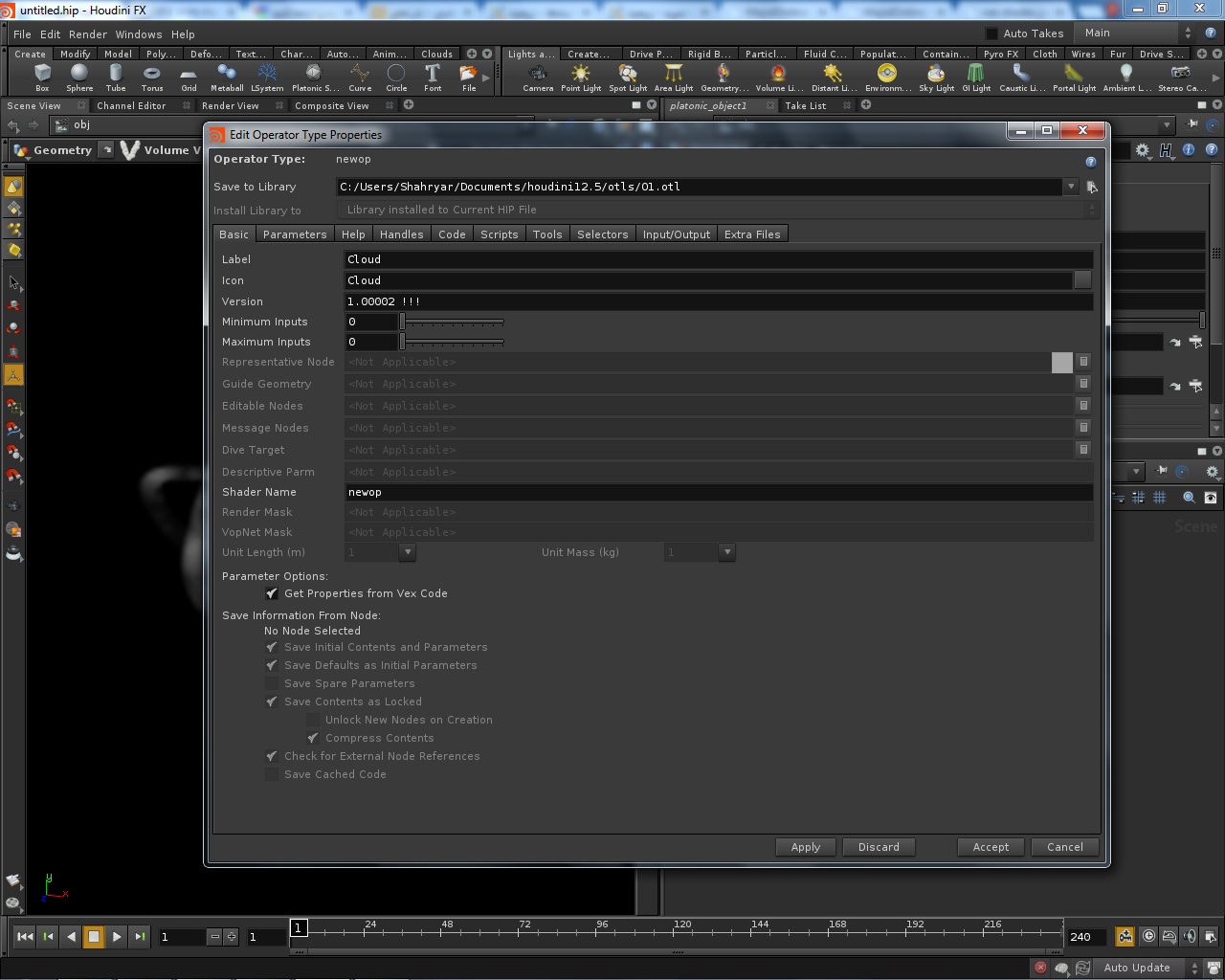The width and height of the screenshot is (1225, 980).
Task: Add a Portal Light from the shelf
Action: click(1074, 78)
